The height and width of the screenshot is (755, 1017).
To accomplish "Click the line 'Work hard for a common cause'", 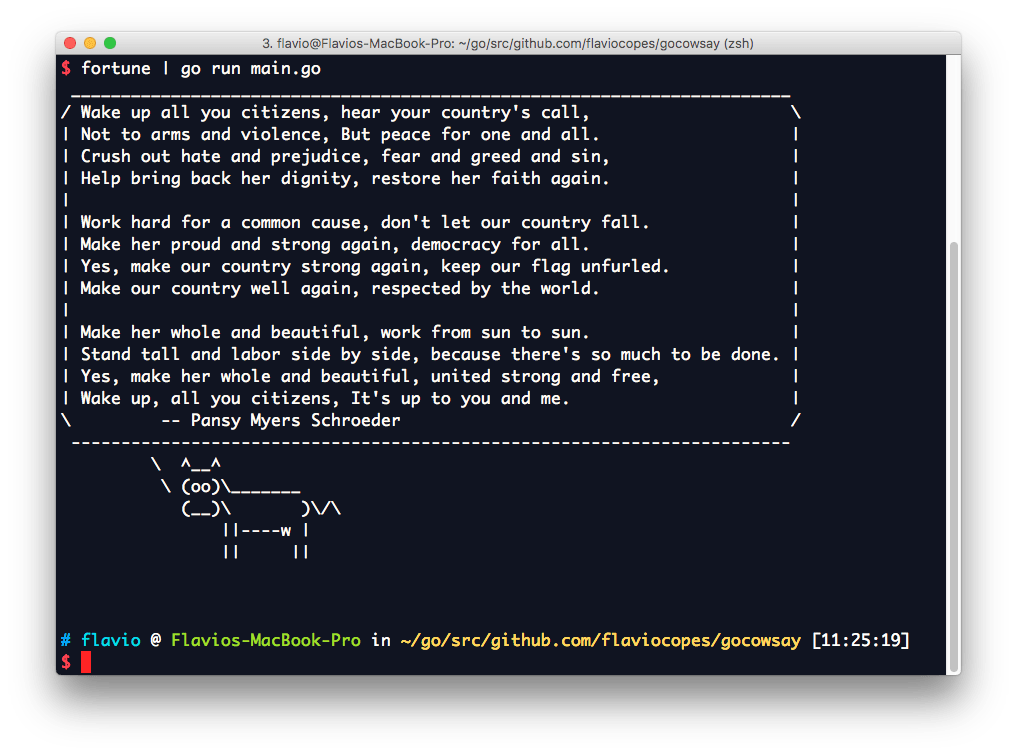I will click(365, 222).
